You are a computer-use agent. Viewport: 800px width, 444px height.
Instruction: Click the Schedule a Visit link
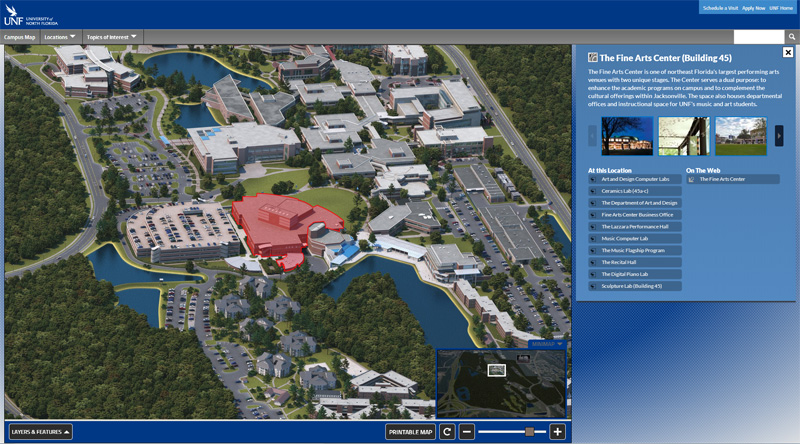pyautogui.click(x=719, y=8)
